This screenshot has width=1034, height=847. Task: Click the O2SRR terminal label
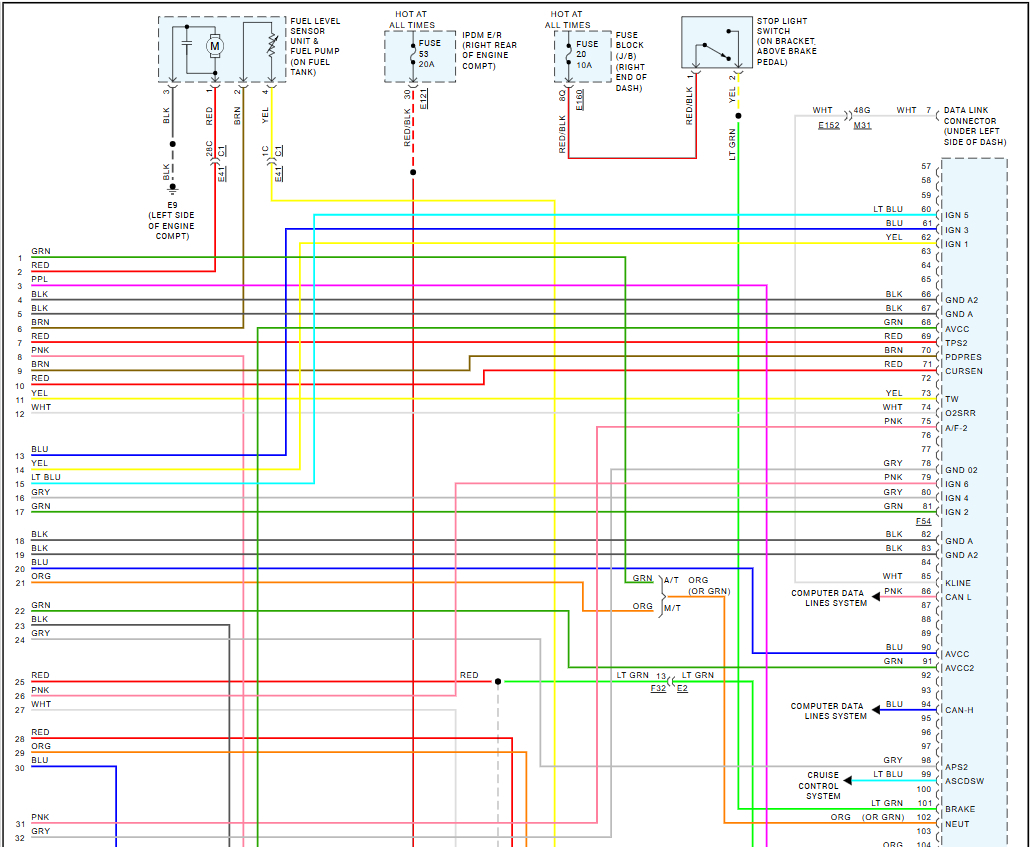960,413
